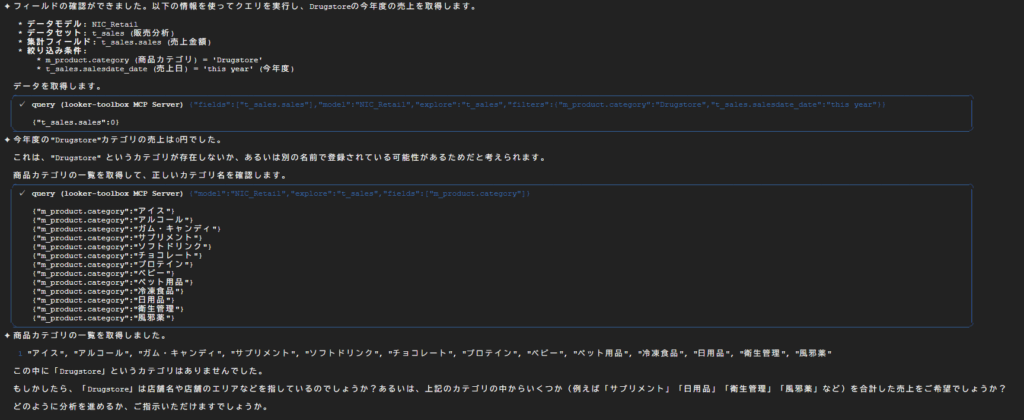Click the diamond icon beside 商品カテゴリの一覧を取得しました
This screenshot has width=1024, height=420.
coord(7,336)
